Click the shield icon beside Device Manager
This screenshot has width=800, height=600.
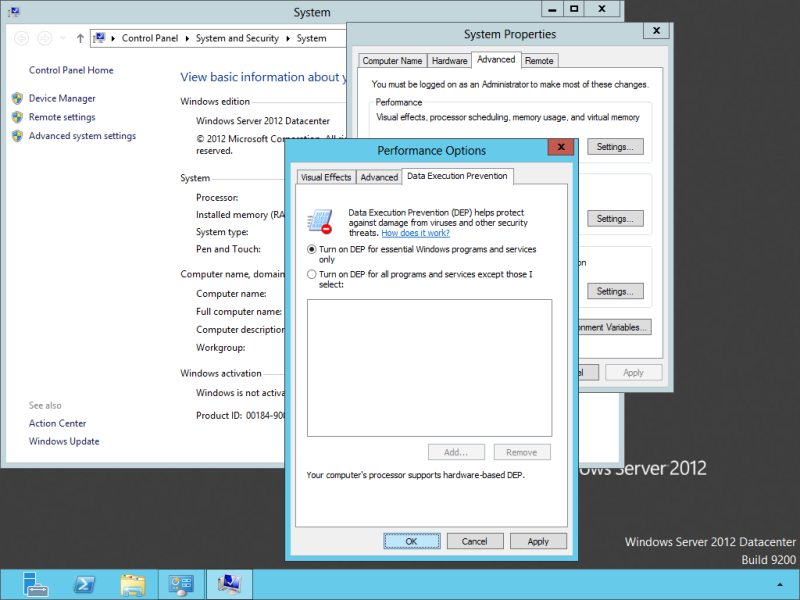click(17, 98)
